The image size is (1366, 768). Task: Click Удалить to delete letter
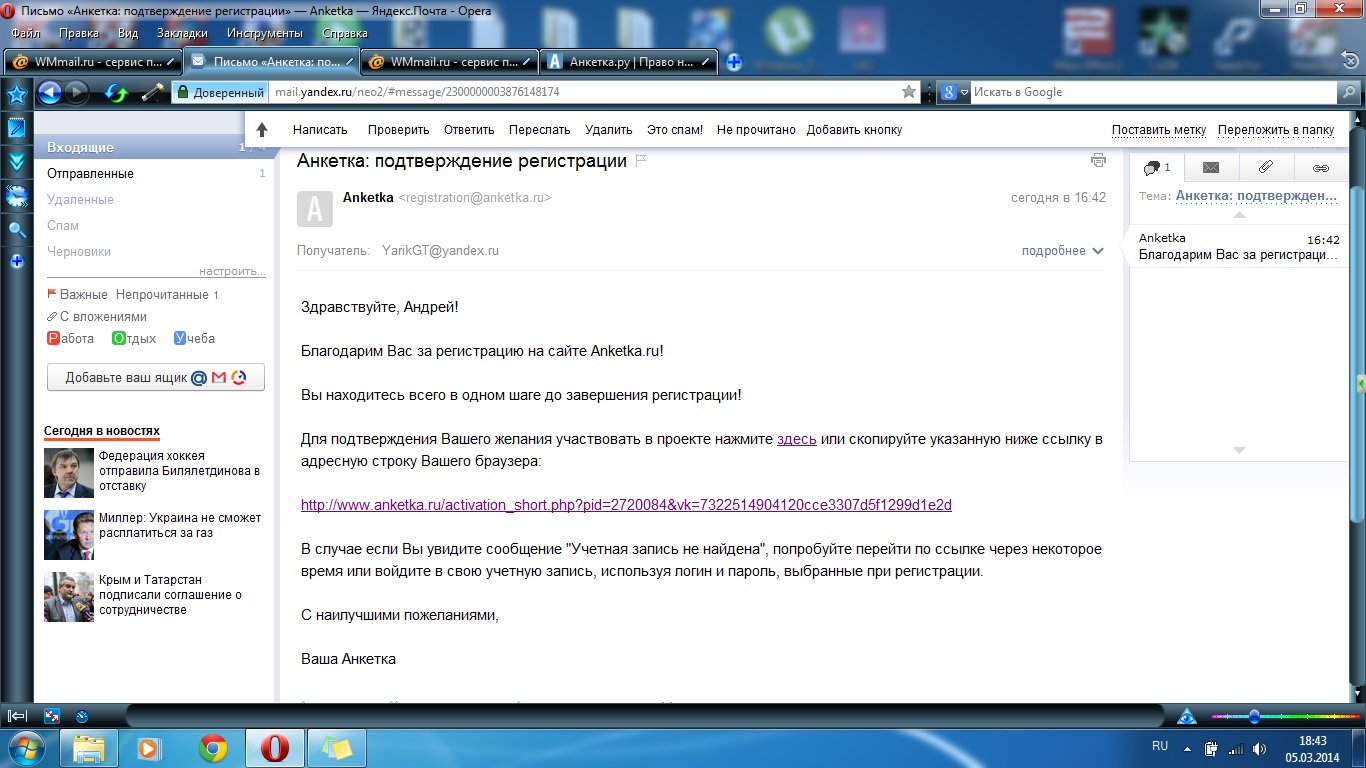click(609, 130)
